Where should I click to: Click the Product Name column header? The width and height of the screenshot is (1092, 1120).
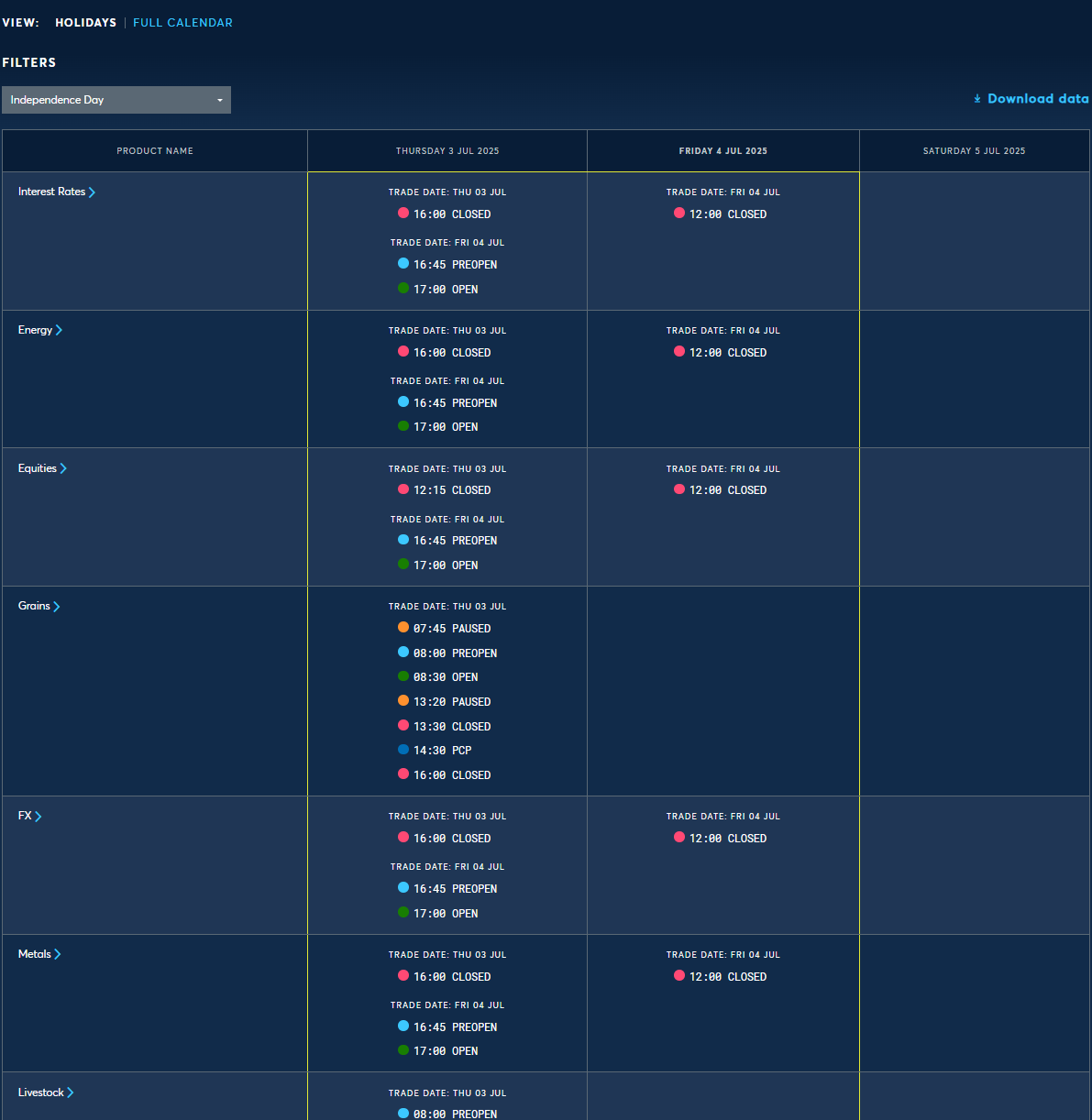tap(155, 151)
